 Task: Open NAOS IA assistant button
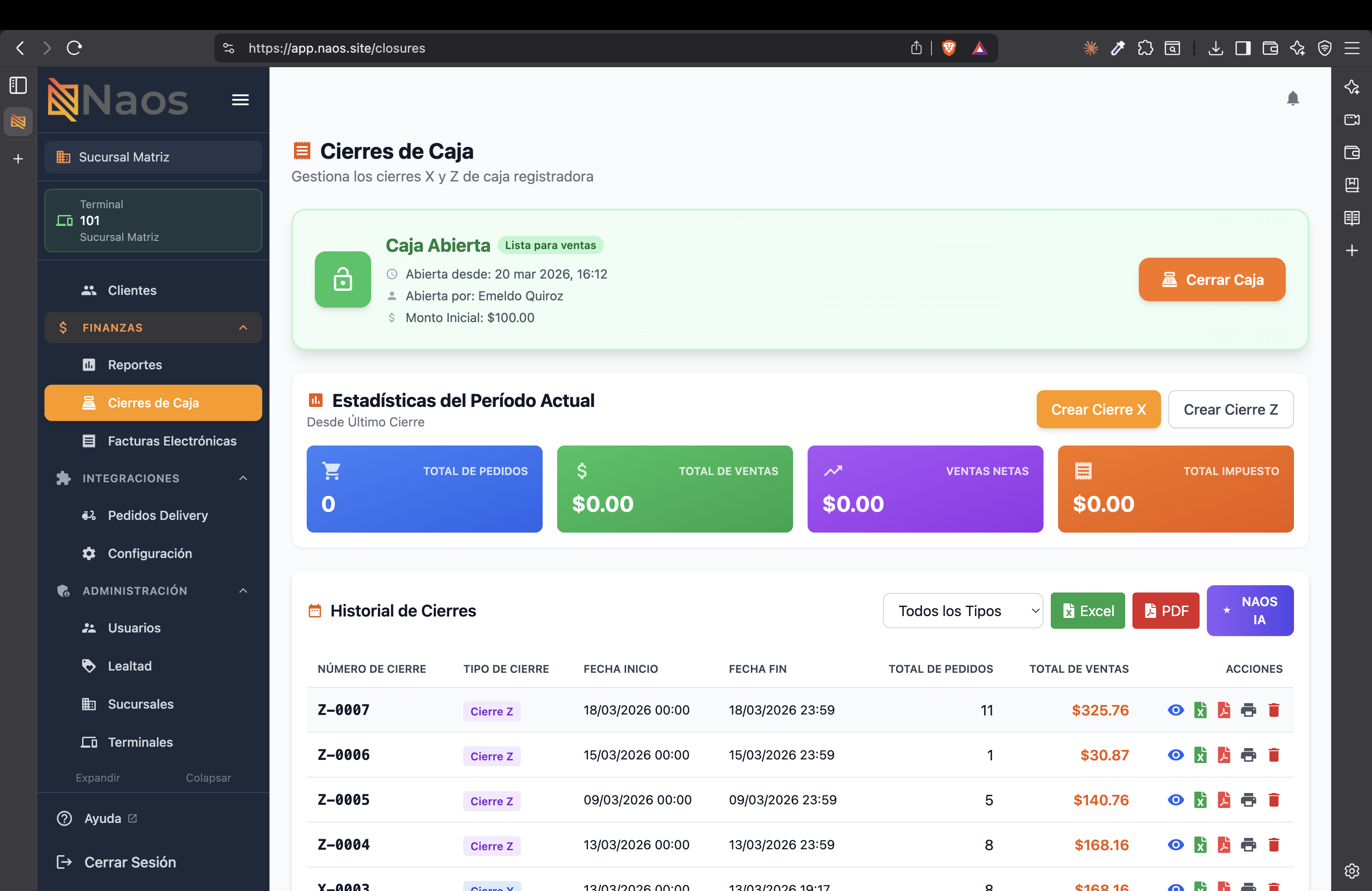point(1250,610)
